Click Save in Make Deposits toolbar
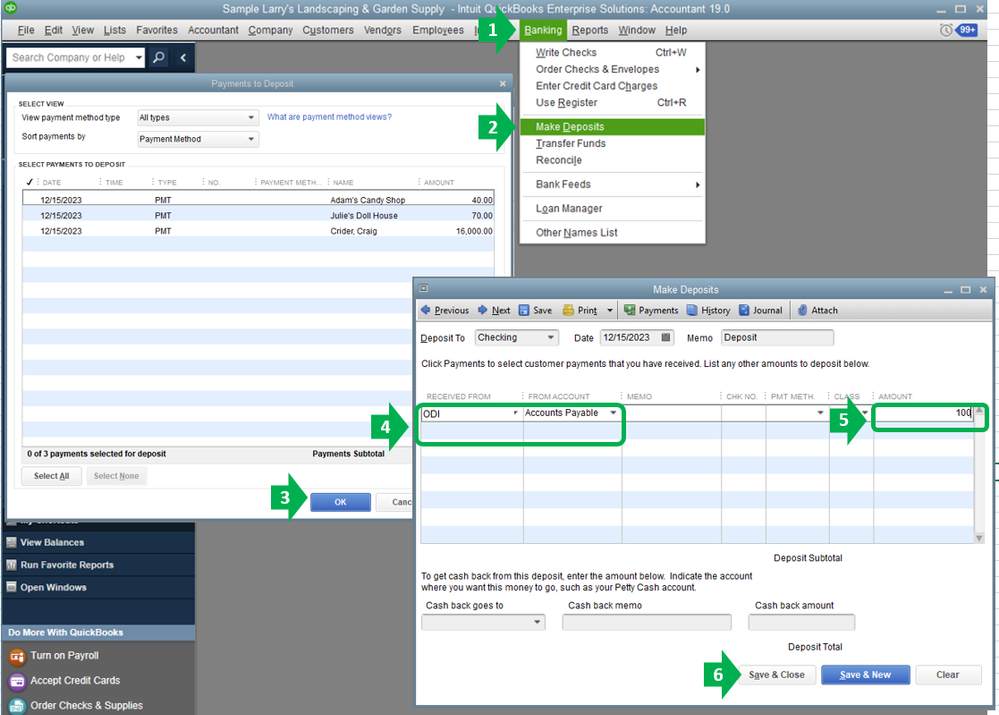Viewport: 999px width, 715px height. pyautogui.click(x=535, y=310)
